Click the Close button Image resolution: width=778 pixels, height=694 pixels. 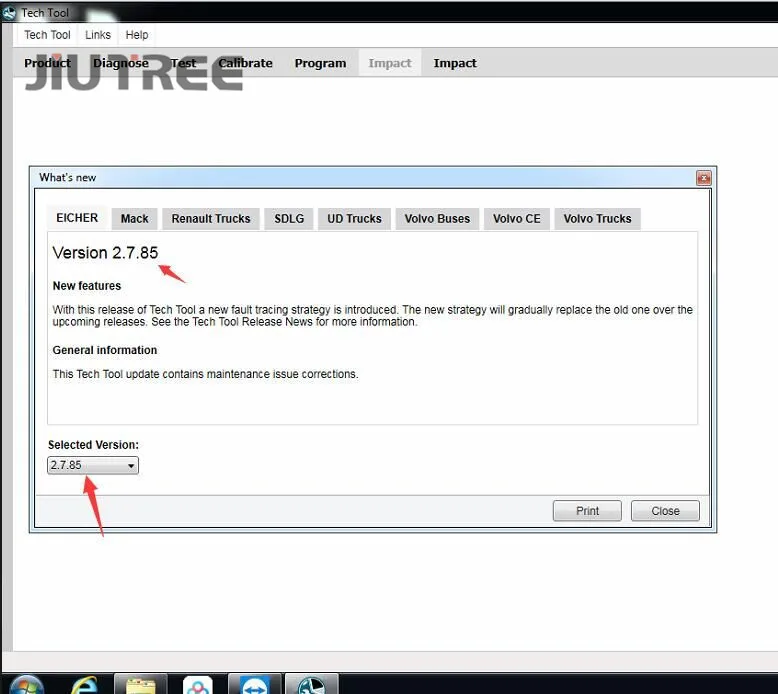pos(665,511)
